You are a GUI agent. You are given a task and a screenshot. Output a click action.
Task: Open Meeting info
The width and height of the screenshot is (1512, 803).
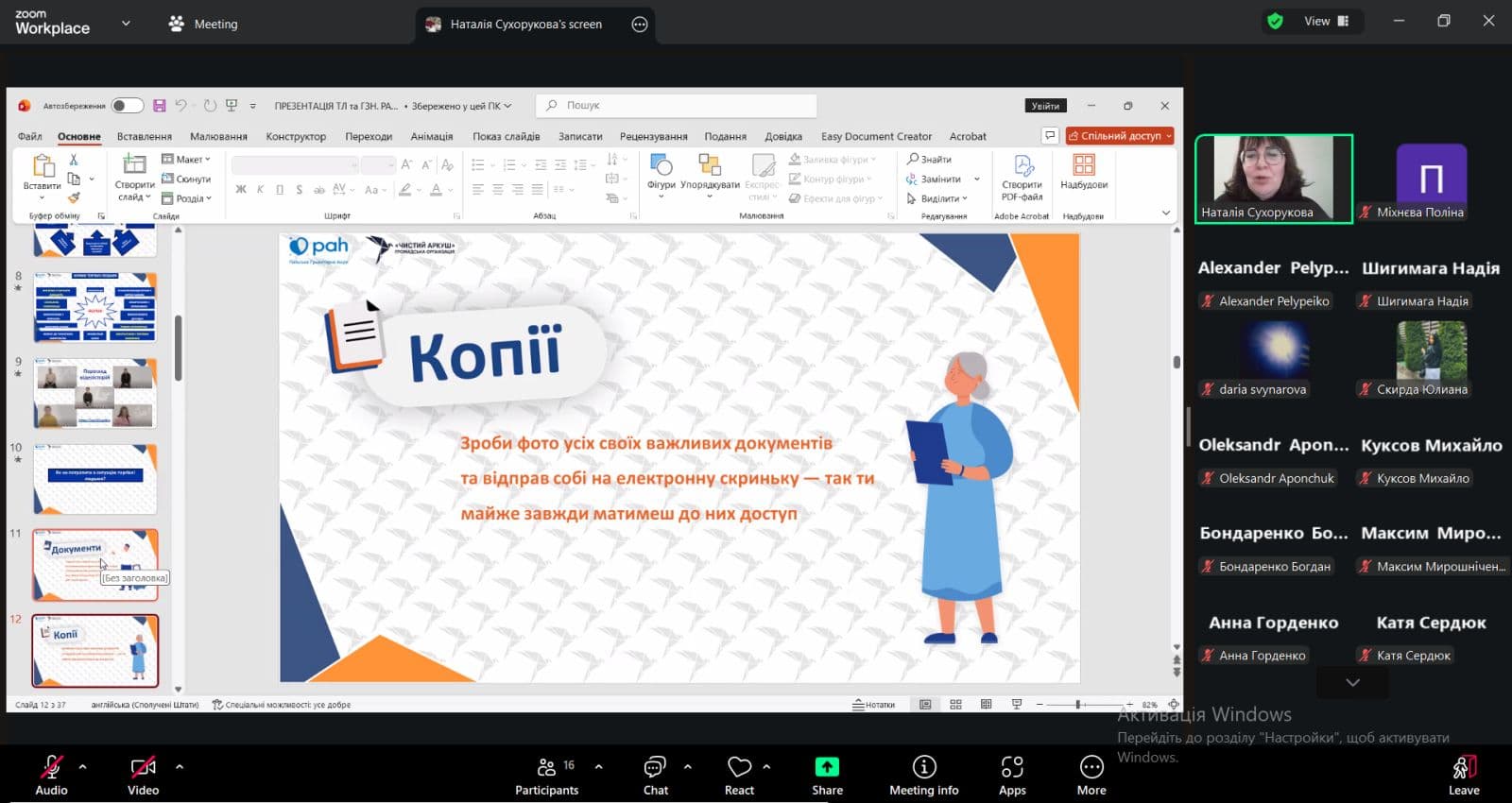(x=923, y=775)
